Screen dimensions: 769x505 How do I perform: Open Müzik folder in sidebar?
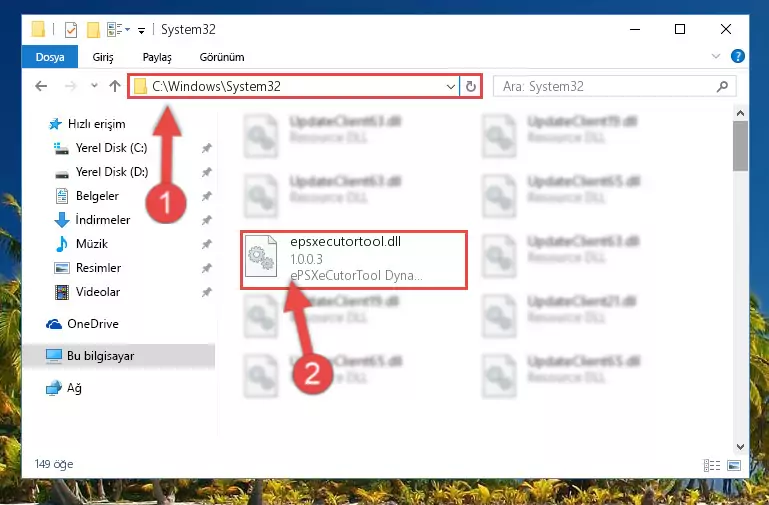(92, 244)
